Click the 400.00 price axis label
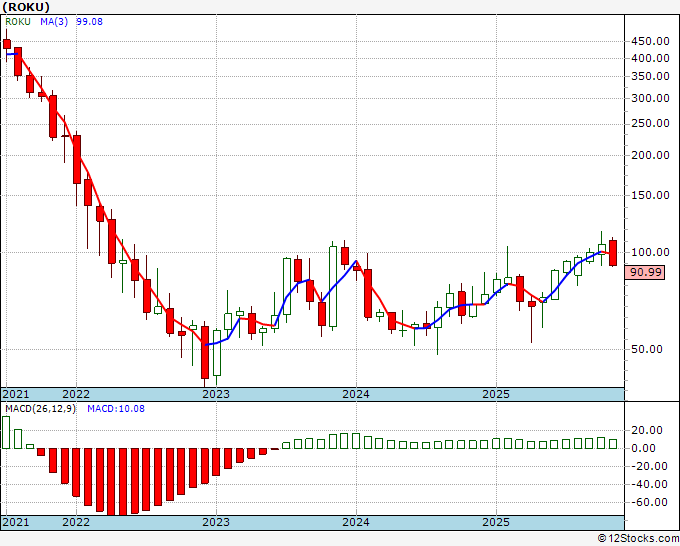This screenshot has height=546, width=680. click(650, 58)
